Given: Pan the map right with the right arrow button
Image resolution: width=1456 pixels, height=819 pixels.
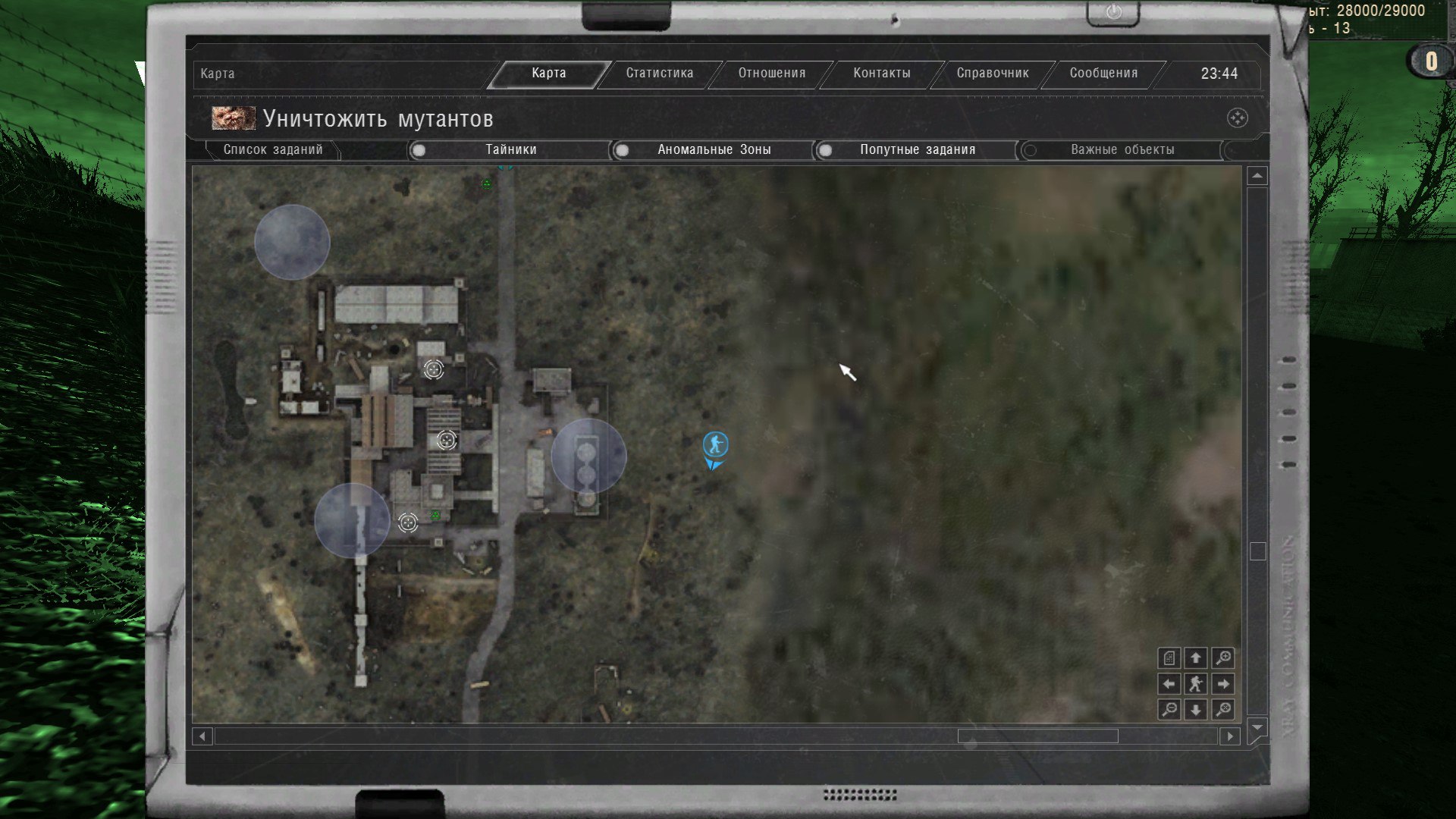Looking at the screenshot, I should [1222, 684].
